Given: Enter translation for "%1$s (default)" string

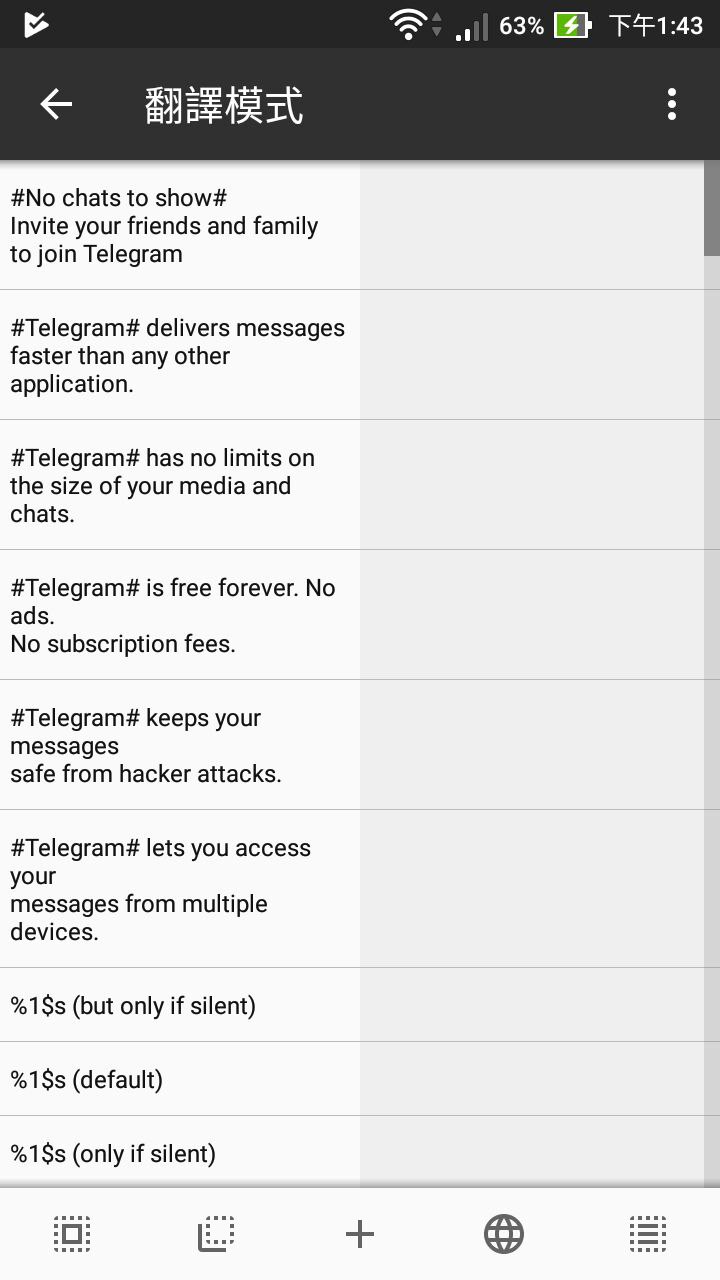Looking at the screenshot, I should click(x=532, y=1079).
